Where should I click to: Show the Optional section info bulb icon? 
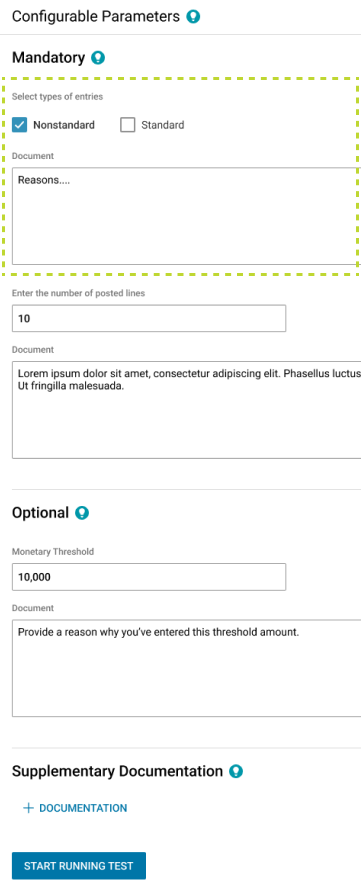[x=82, y=513]
